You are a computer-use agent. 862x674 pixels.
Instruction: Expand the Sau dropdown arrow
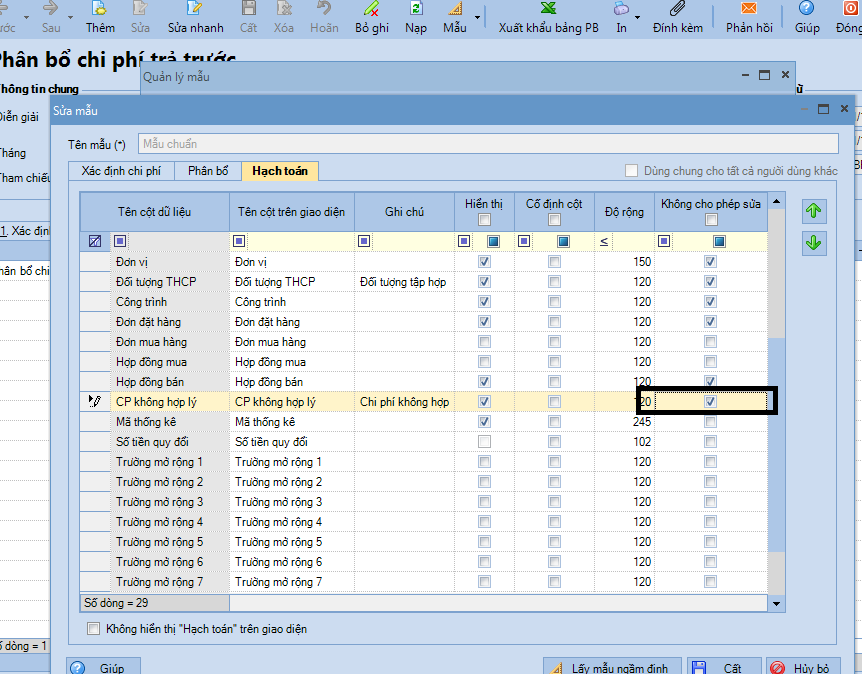(70, 17)
